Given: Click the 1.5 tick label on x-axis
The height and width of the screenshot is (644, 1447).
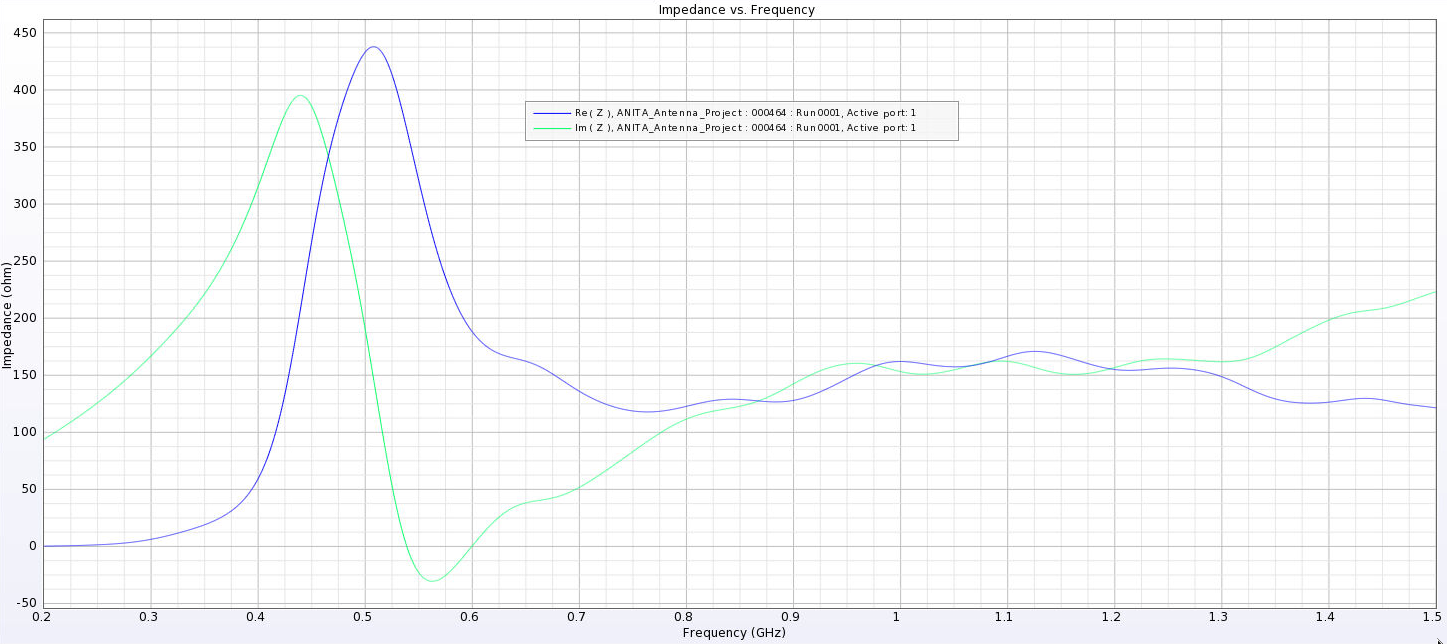Looking at the screenshot, I should 1428,616.
